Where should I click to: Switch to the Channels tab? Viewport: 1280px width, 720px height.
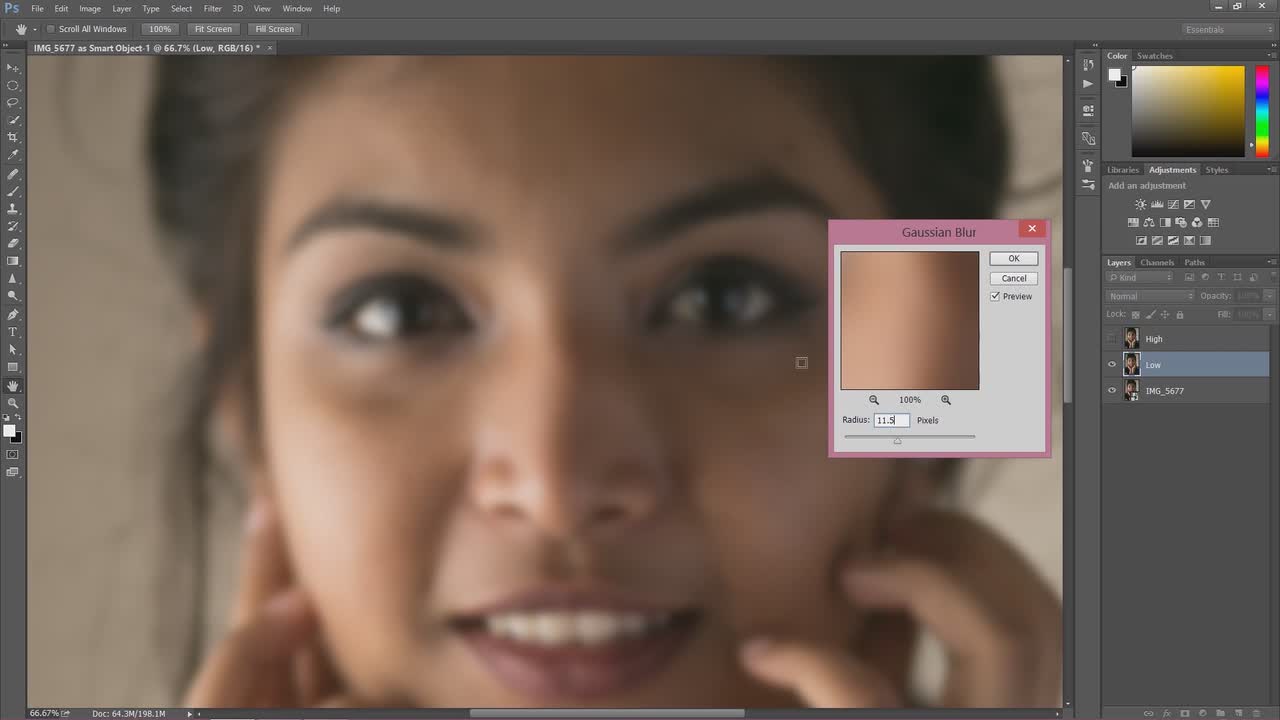click(1157, 262)
